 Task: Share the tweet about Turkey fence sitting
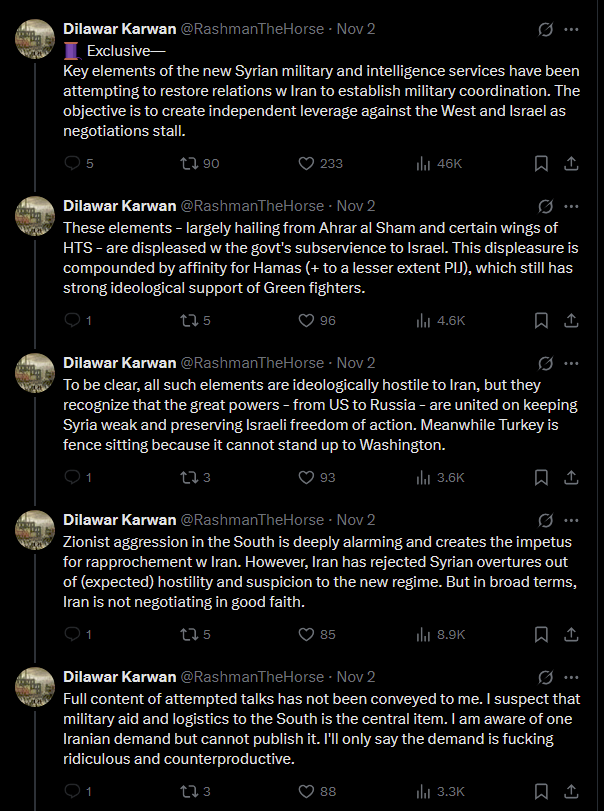point(572,478)
